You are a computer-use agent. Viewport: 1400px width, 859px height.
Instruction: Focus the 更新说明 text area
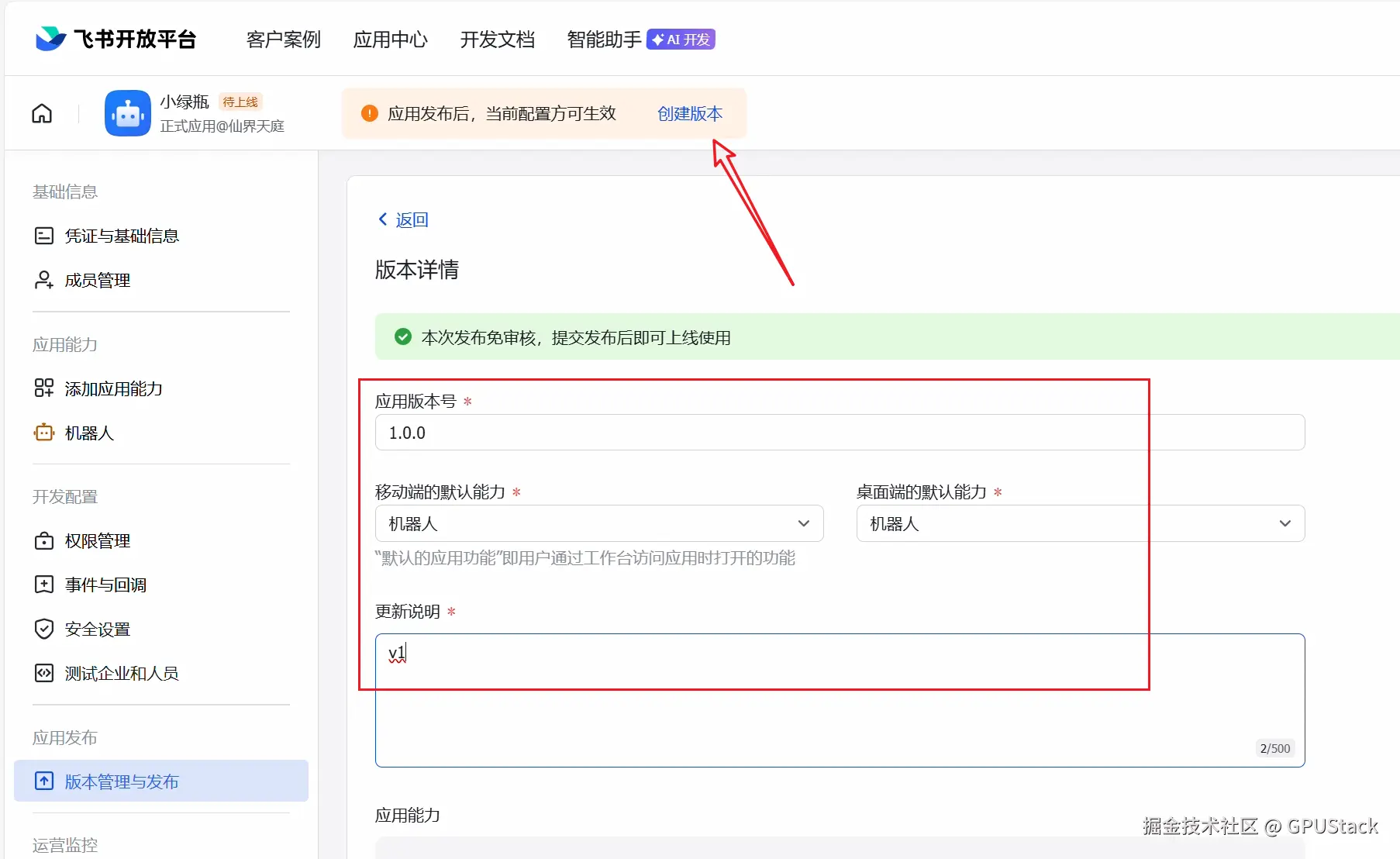(840, 700)
